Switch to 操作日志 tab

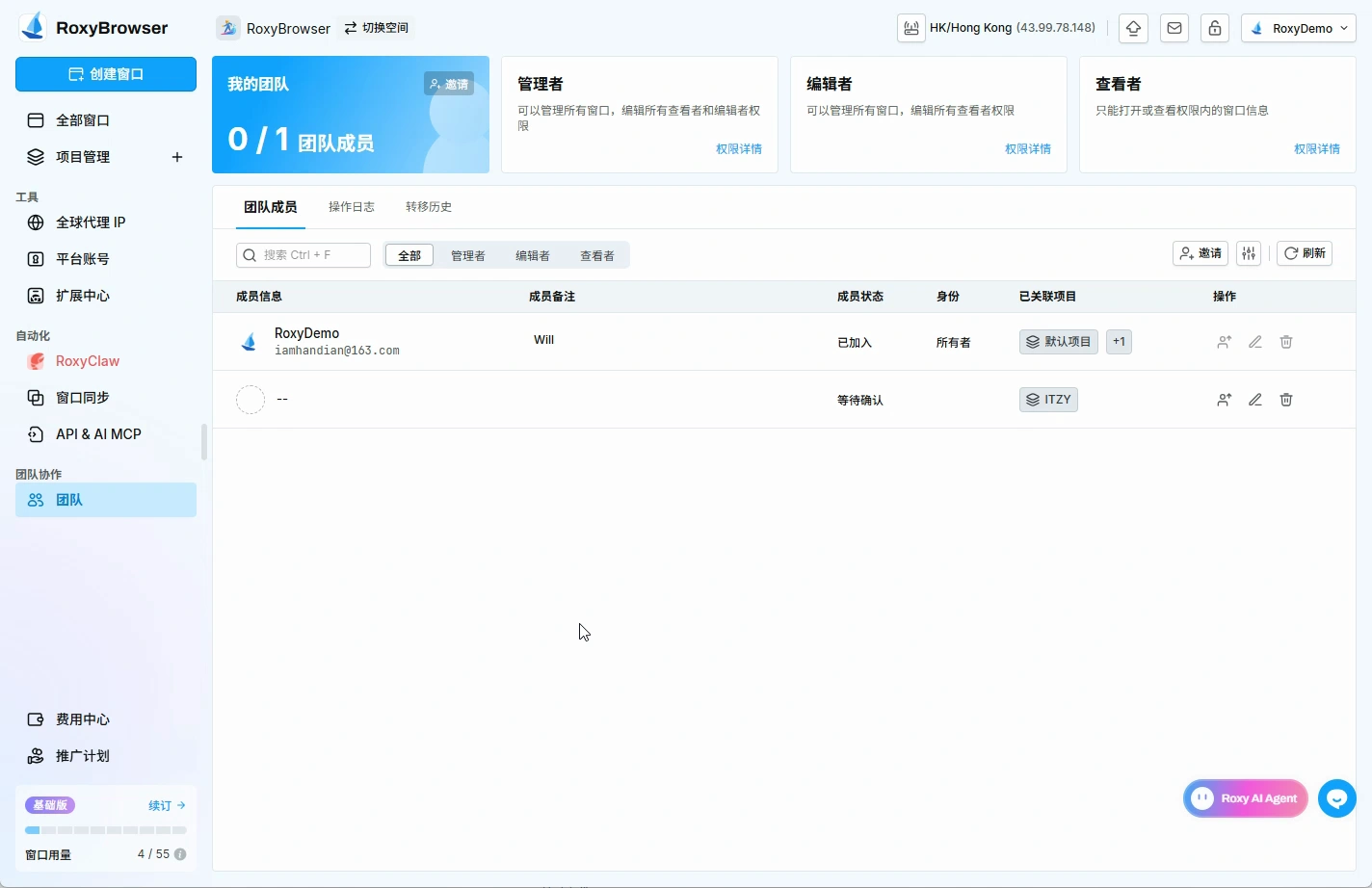click(352, 207)
